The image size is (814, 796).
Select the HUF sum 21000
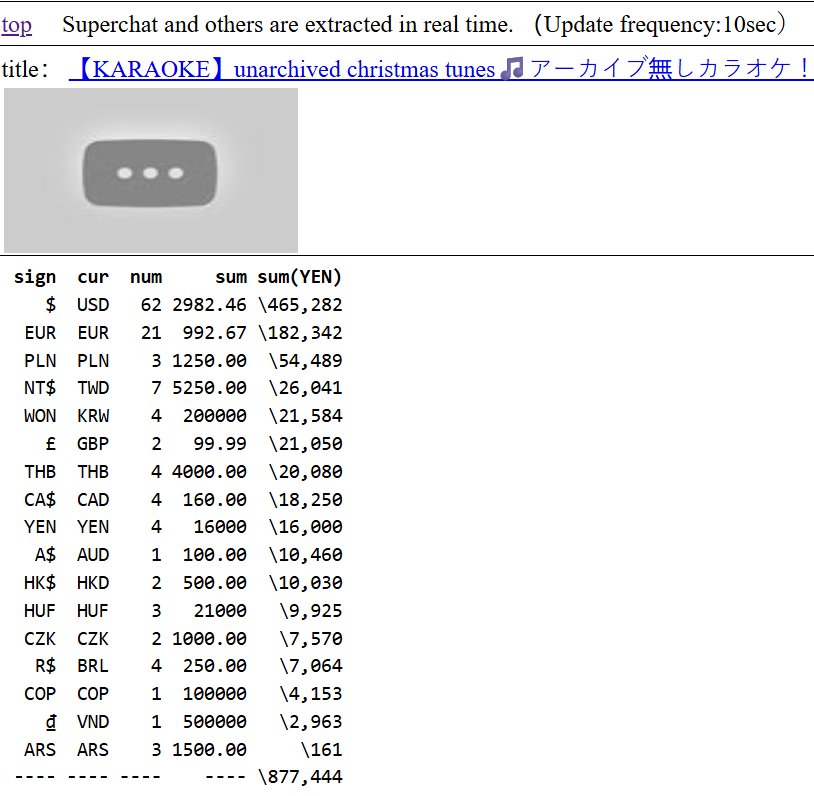pos(220,611)
